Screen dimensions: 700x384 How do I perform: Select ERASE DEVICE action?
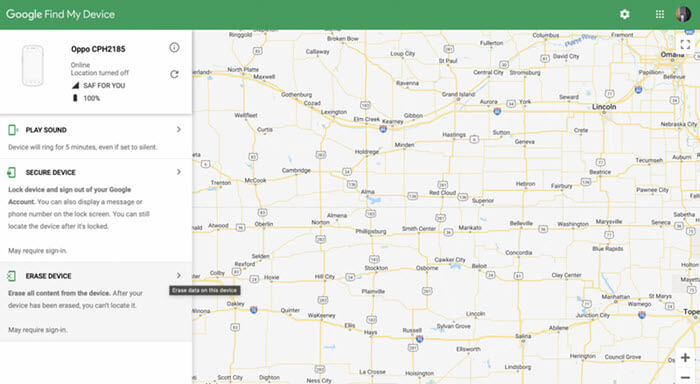pyautogui.click(x=48, y=276)
